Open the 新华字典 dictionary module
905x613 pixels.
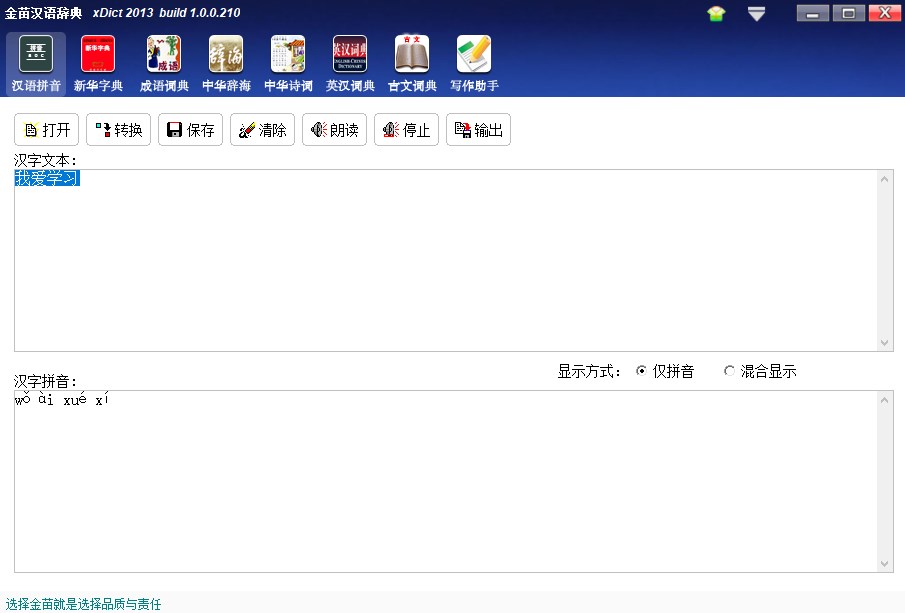pyautogui.click(x=98, y=63)
